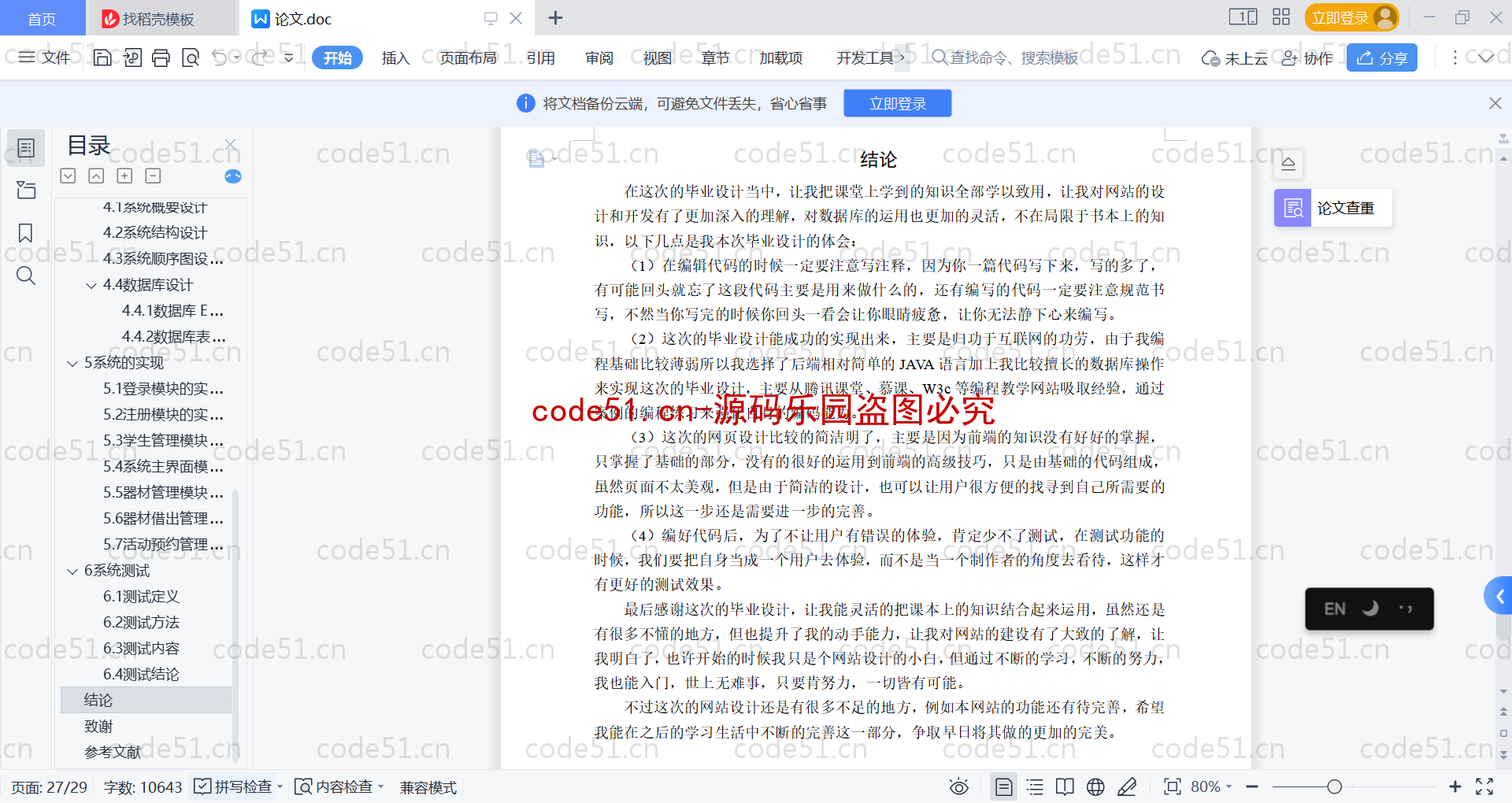This screenshot has width=1512, height=803.
Task: Select the 开始 ribbon tab
Action: pos(337,57)
